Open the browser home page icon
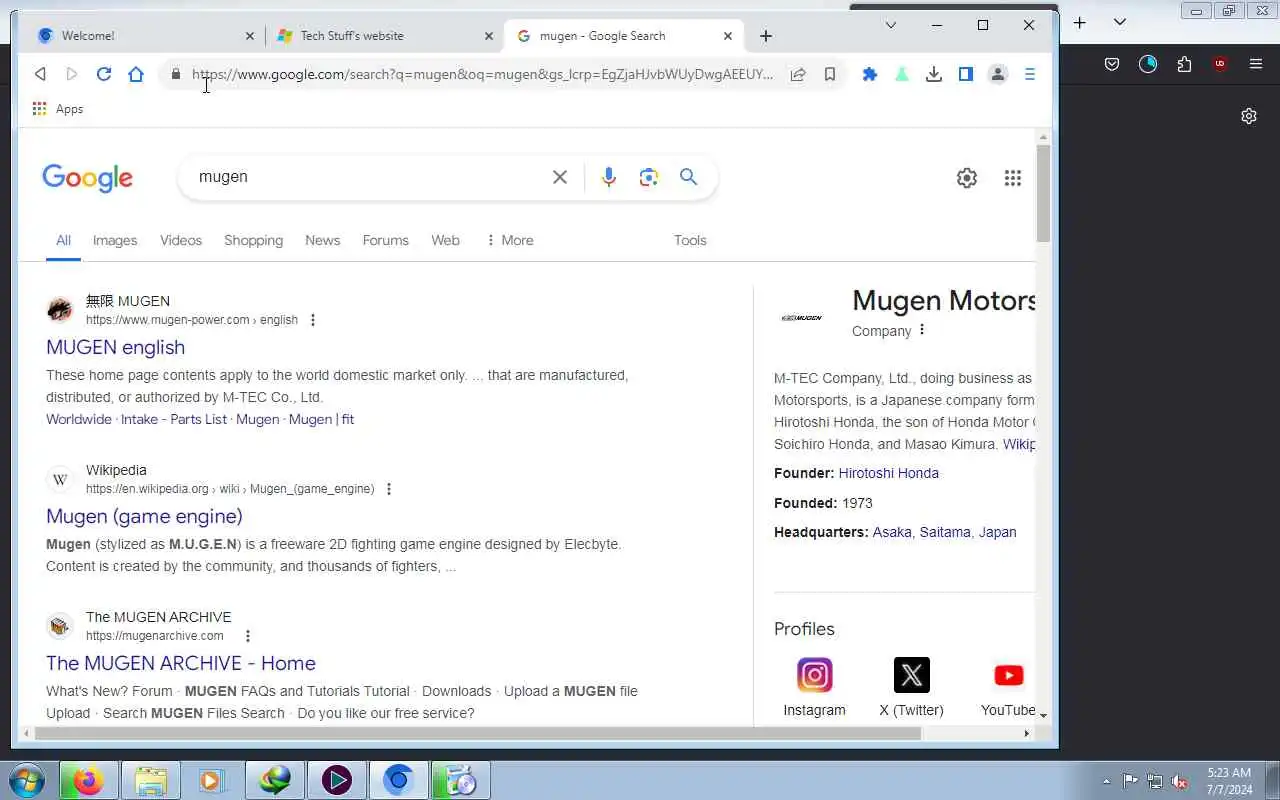The width and height of the screenshot is (1280, 800). pos(136,74)
